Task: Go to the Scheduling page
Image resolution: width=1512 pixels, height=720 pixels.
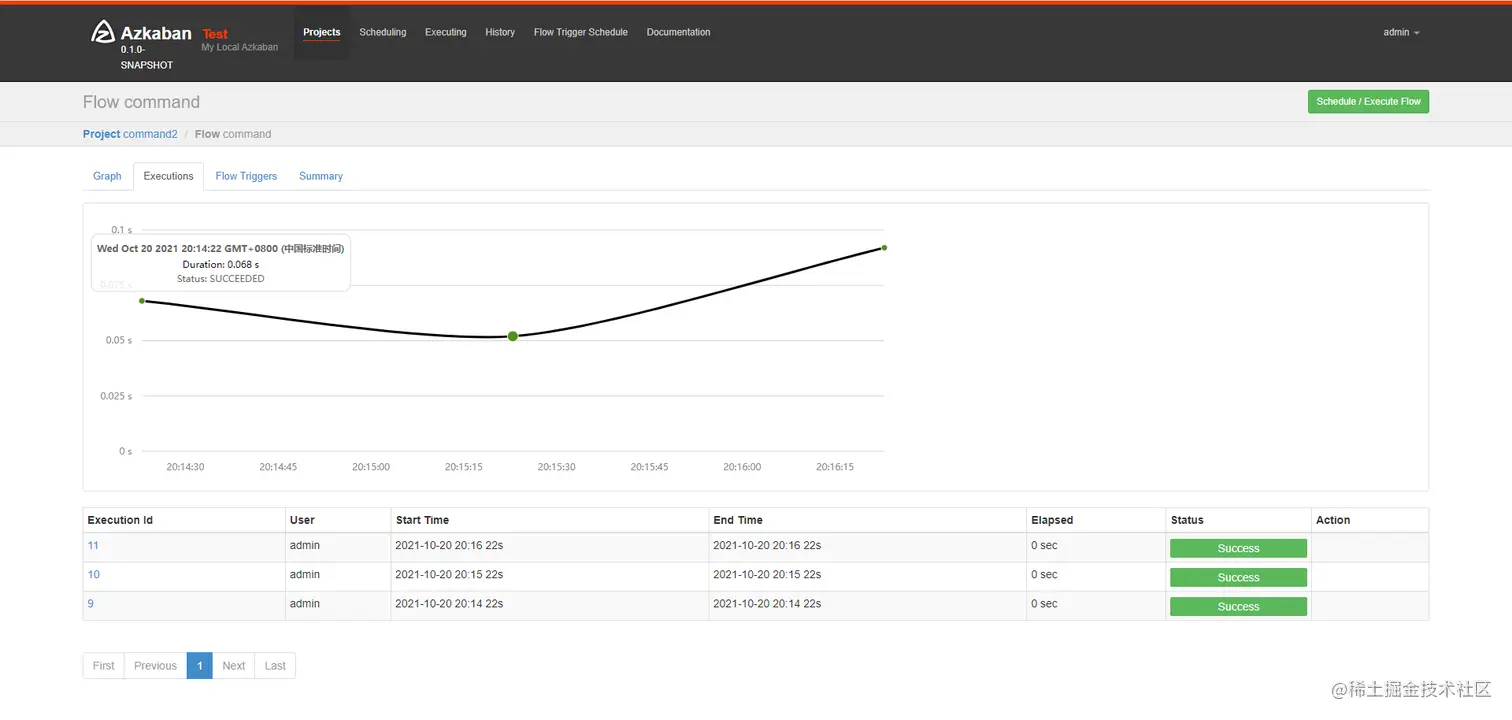Action: click(x=383, y=32)
